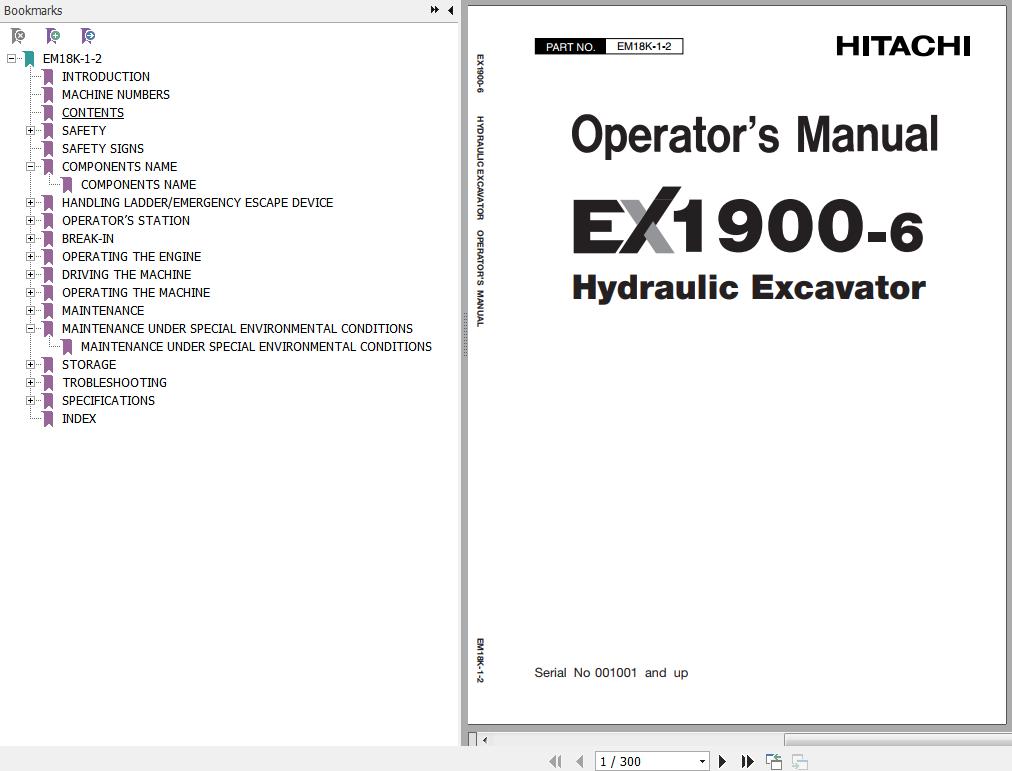
Task: Click the MACHINE NUMBERS bookmark ribbon icon
Action: [48, 95]
